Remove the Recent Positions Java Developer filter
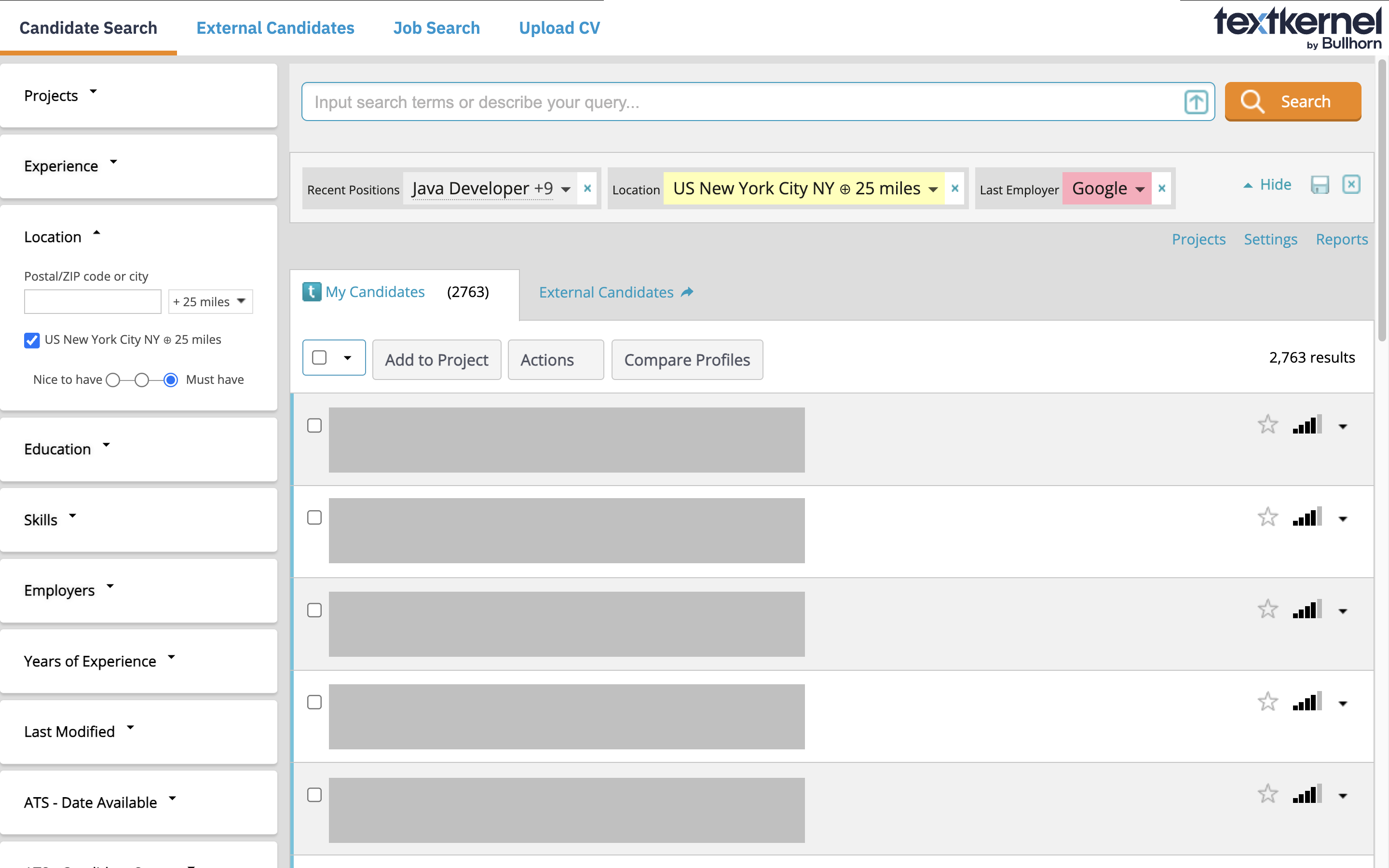The image size is (1389, 868). [587, 188]
